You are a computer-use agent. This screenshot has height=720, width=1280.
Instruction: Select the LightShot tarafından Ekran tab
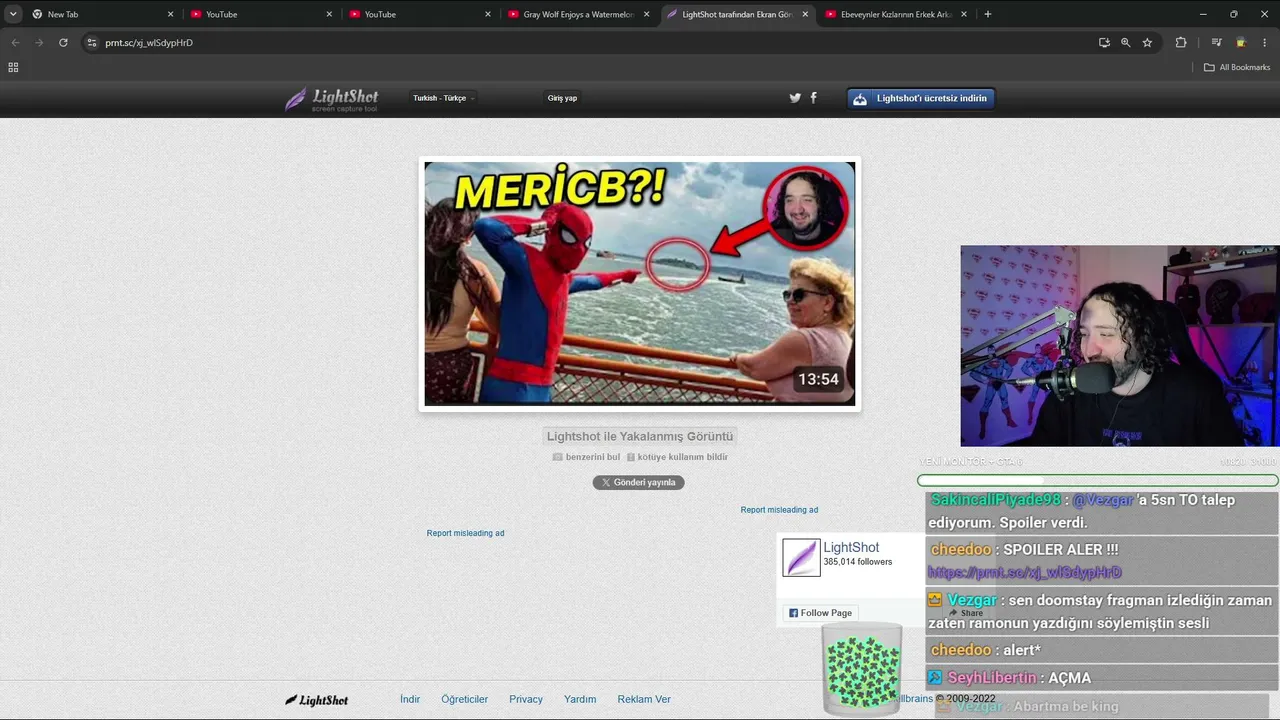pyautogui.click(x=737, y=14)
